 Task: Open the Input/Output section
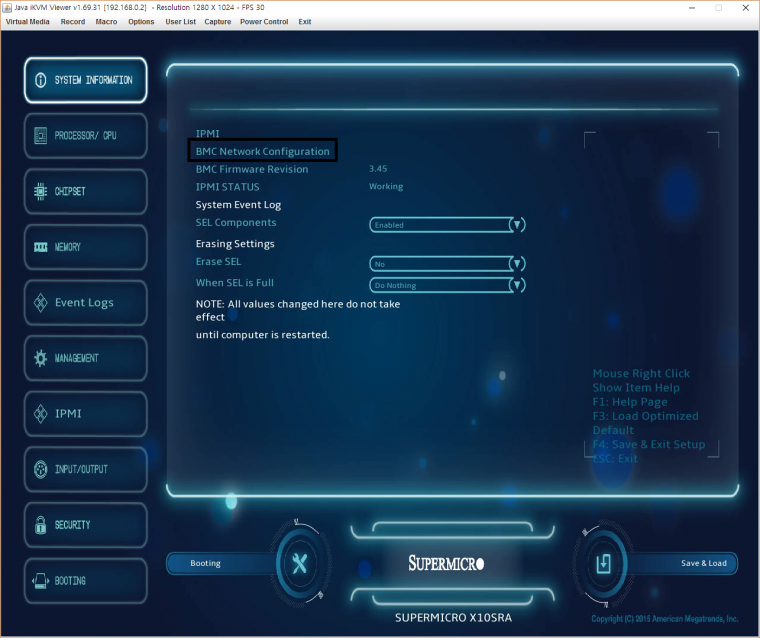click(86, 469)
